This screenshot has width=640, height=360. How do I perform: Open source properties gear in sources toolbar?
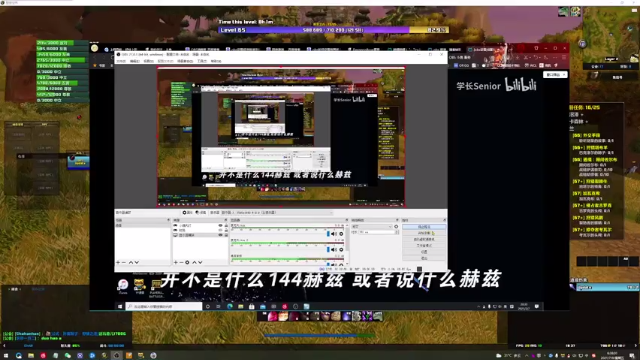[187, 262]
